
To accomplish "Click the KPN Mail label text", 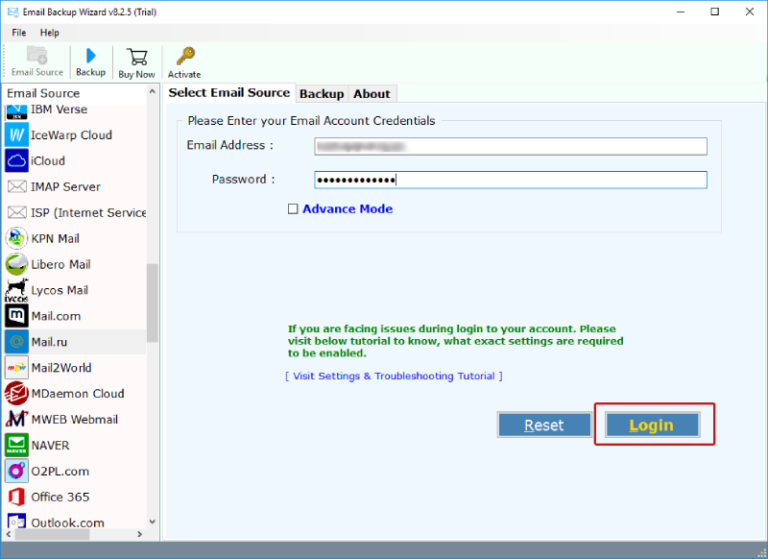I will pos(55,239).
